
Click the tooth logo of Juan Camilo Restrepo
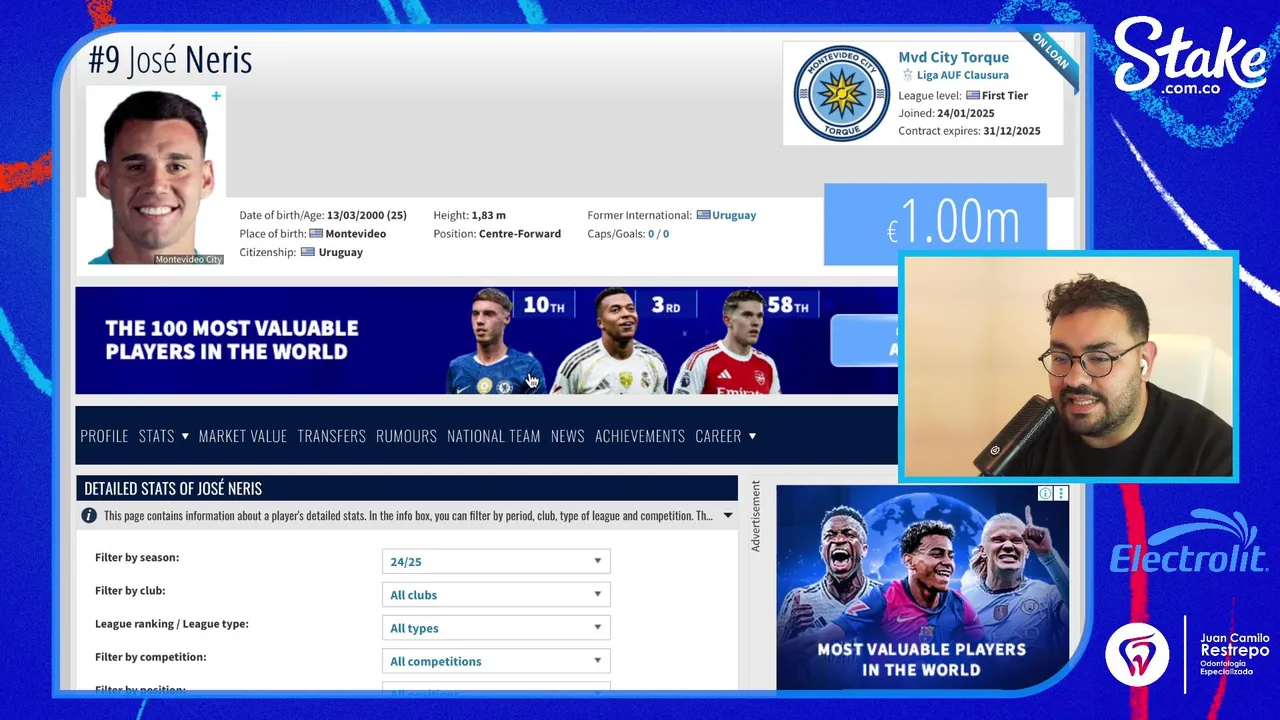tap(1137, 654)
